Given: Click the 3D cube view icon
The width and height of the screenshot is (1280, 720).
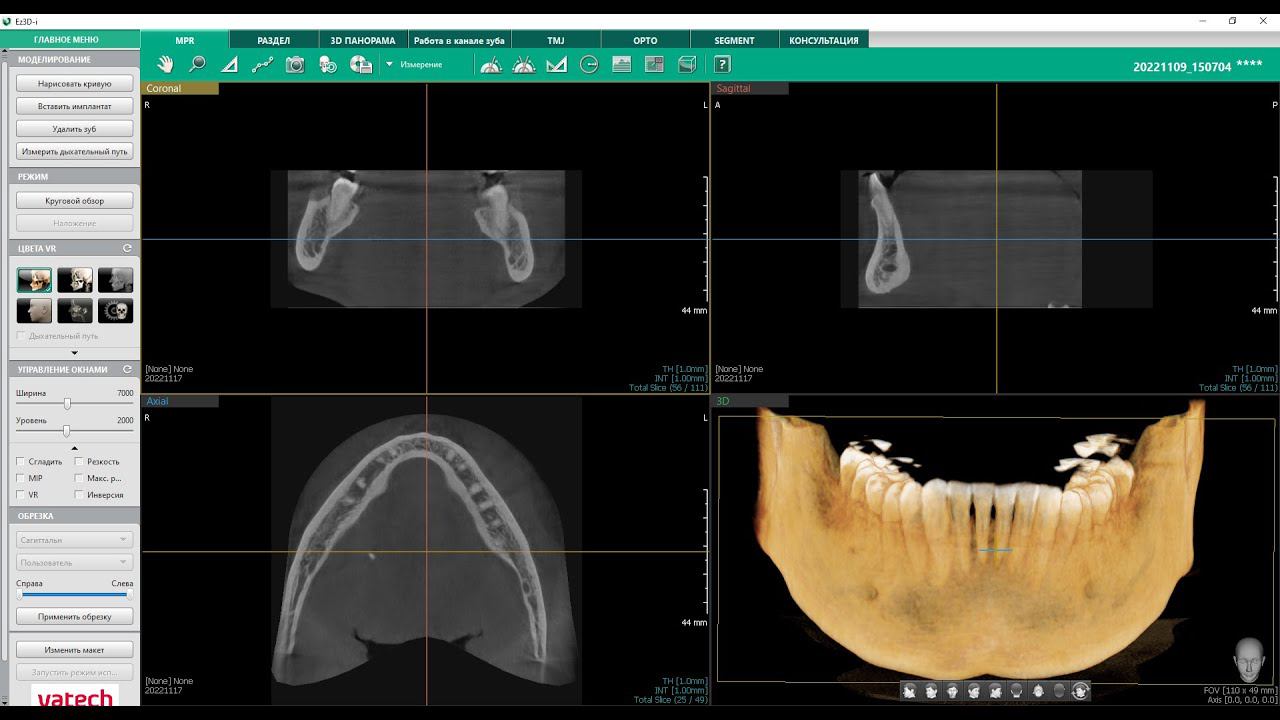Looking at the screenshot, I should pos(687,64).
